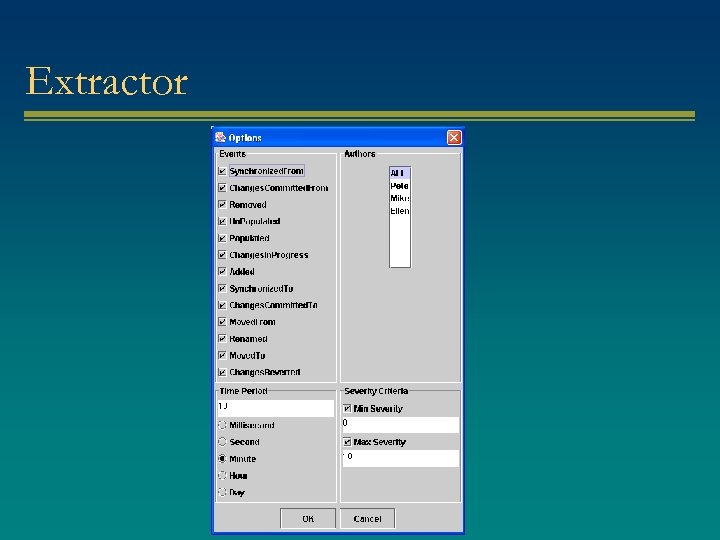
Task: Click the Options dialog title icon
Action: point(220,137)
